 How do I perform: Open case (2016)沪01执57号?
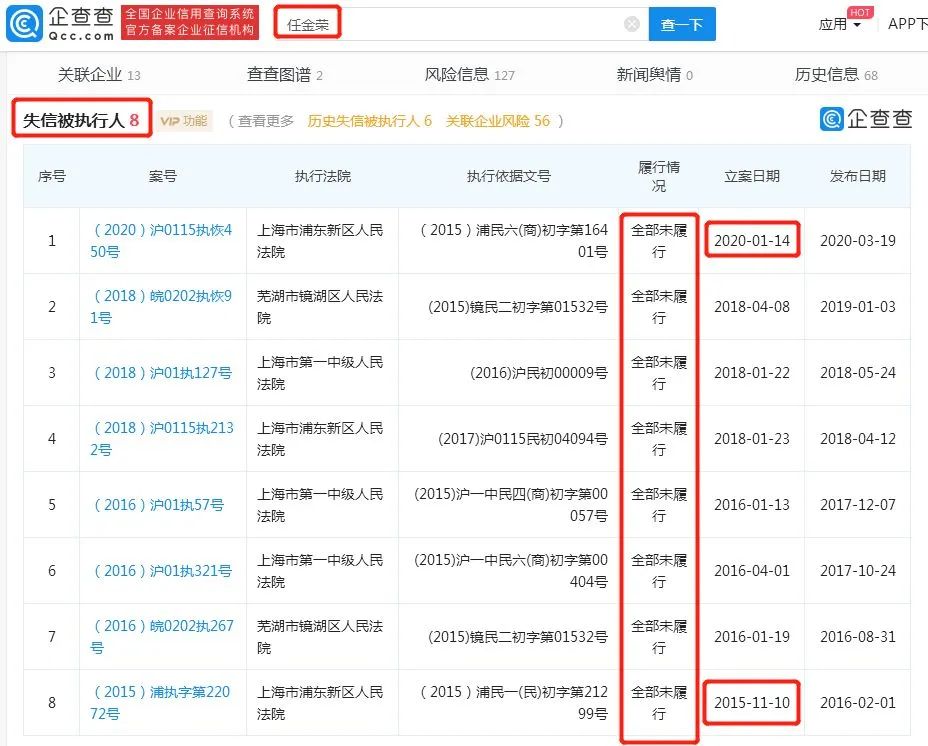(x=159, y=504)
